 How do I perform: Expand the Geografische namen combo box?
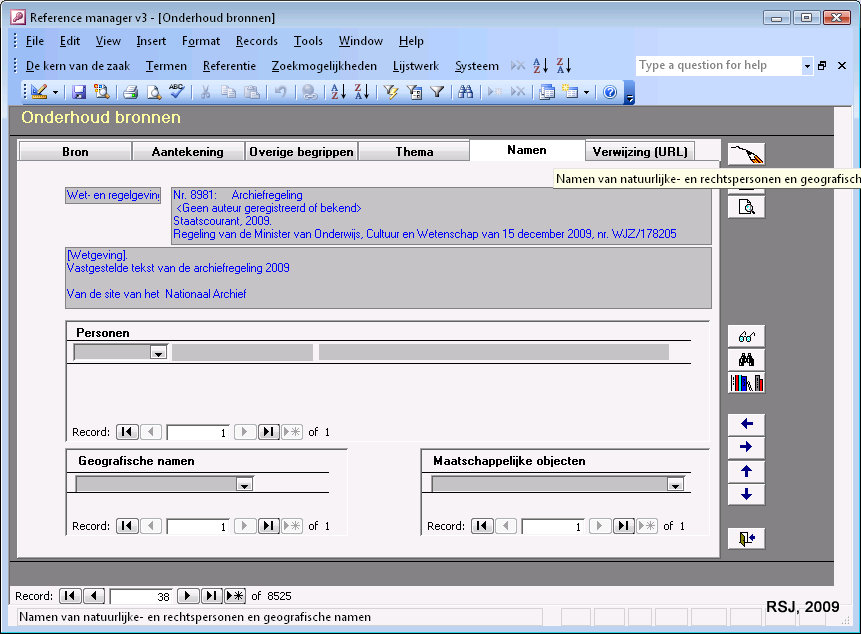coord(244,484)
